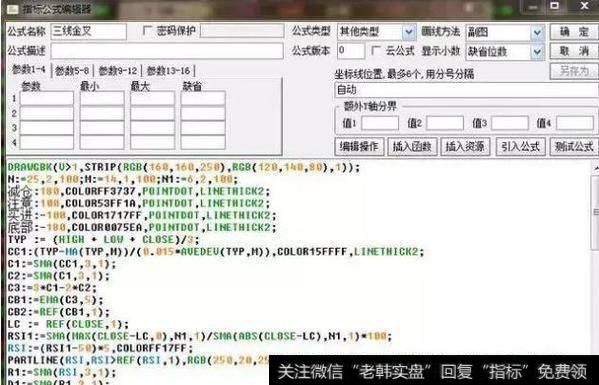Click the 密码保护 password field
Screen dimensions: 599x385
(x=242, y=31)
